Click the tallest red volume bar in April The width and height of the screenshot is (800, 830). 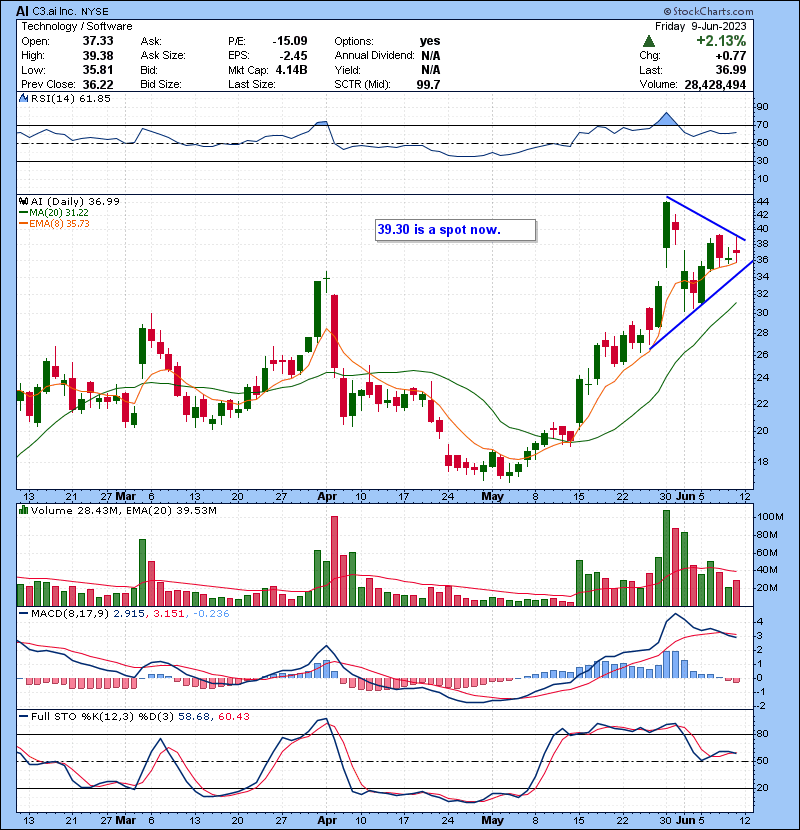334,560
